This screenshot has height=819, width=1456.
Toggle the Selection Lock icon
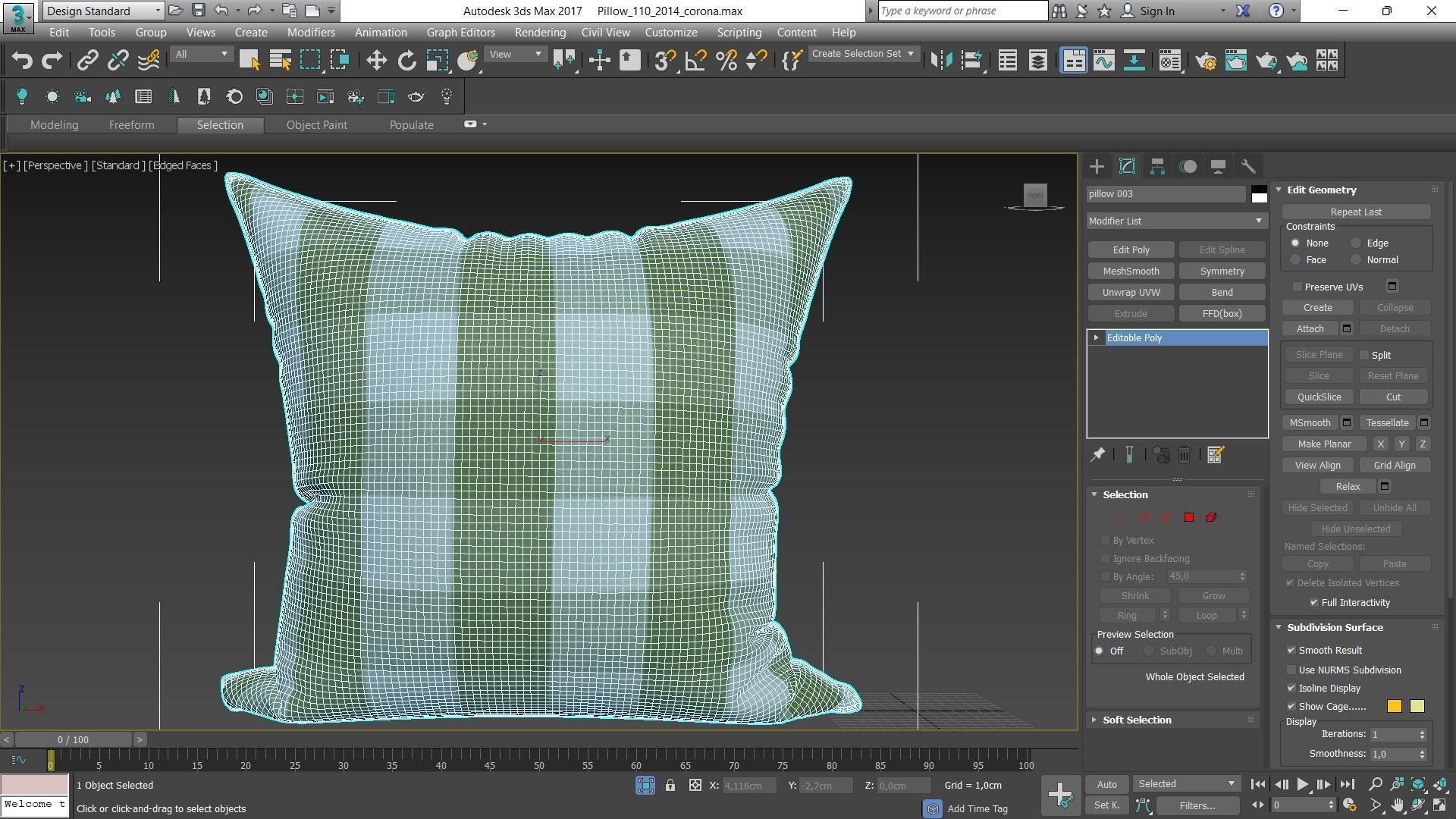670,786
